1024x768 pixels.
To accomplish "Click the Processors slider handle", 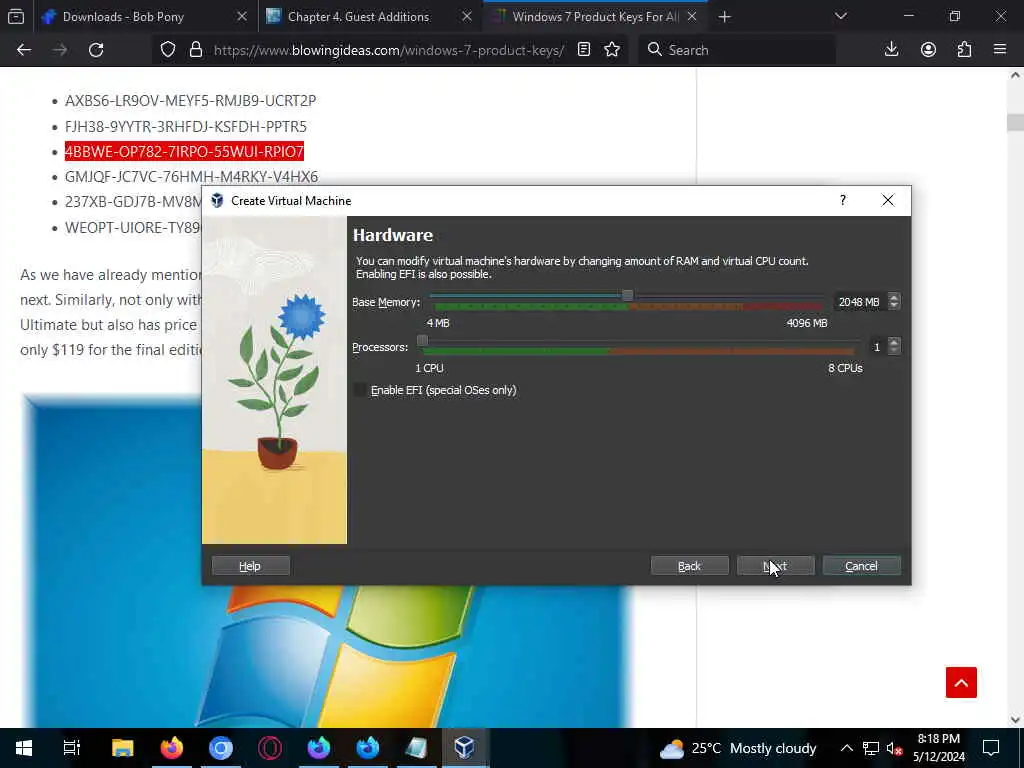I will [423, 340].
